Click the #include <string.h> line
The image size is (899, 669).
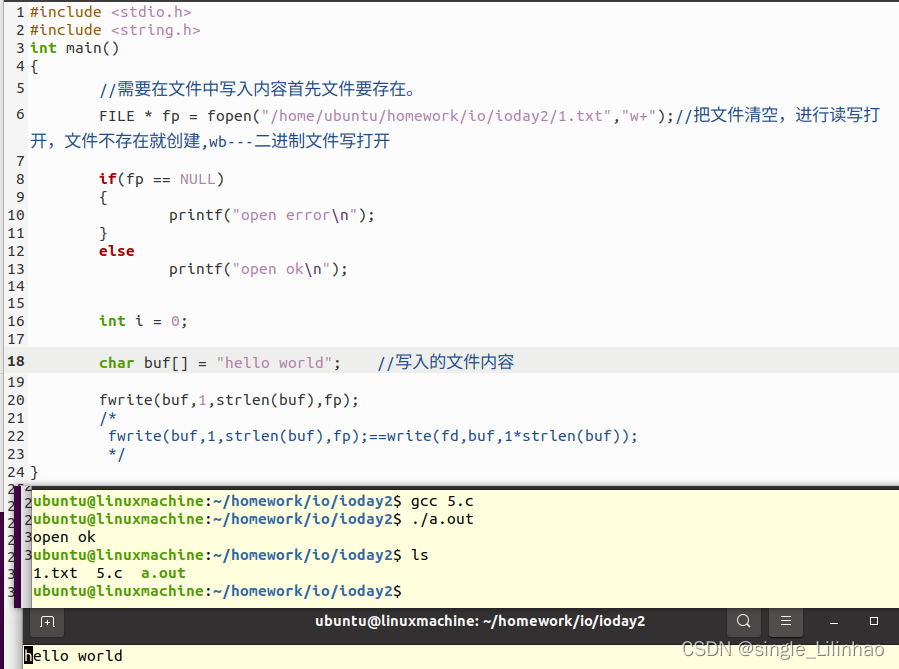click(x=115, y=30)
